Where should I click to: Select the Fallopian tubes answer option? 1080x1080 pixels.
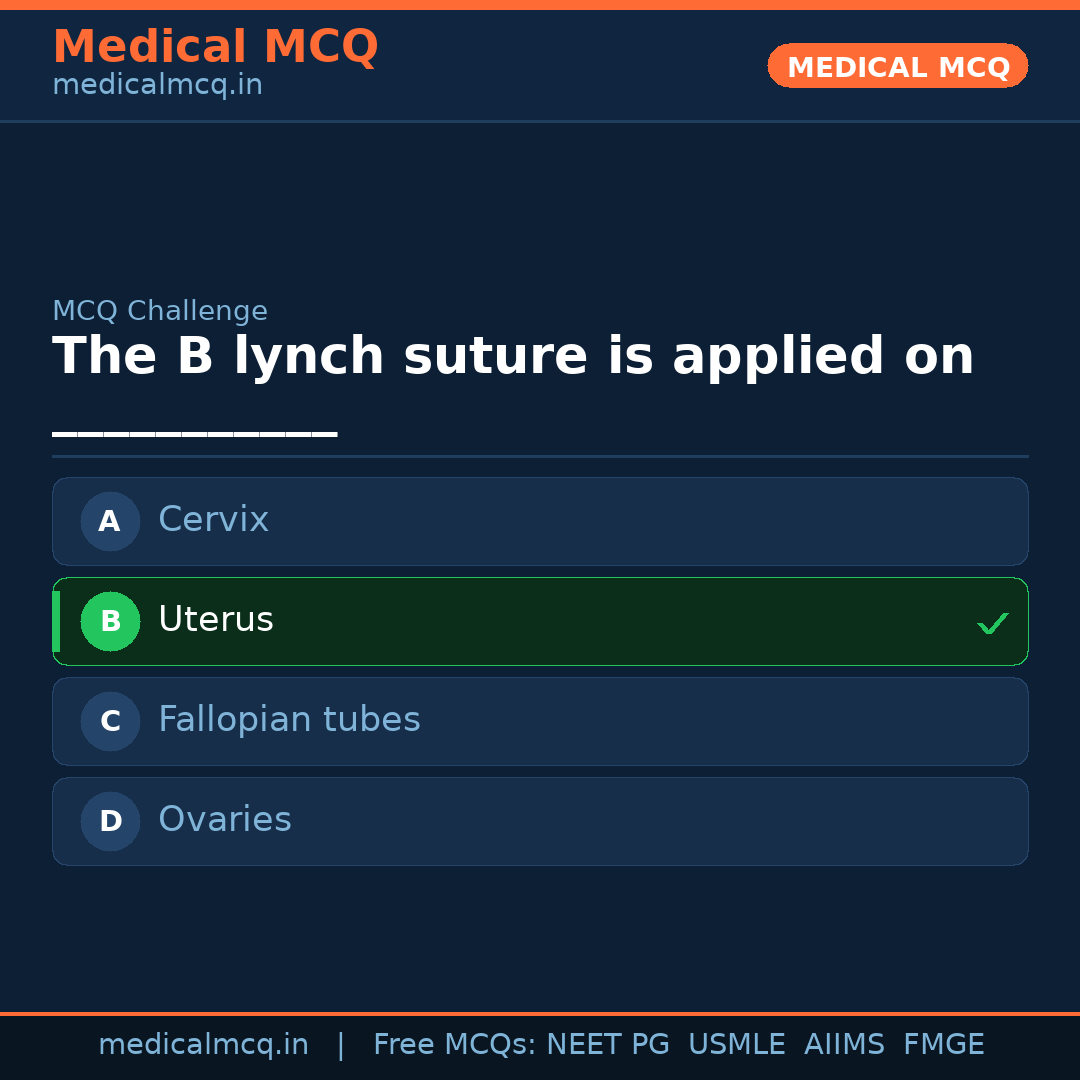540,721
